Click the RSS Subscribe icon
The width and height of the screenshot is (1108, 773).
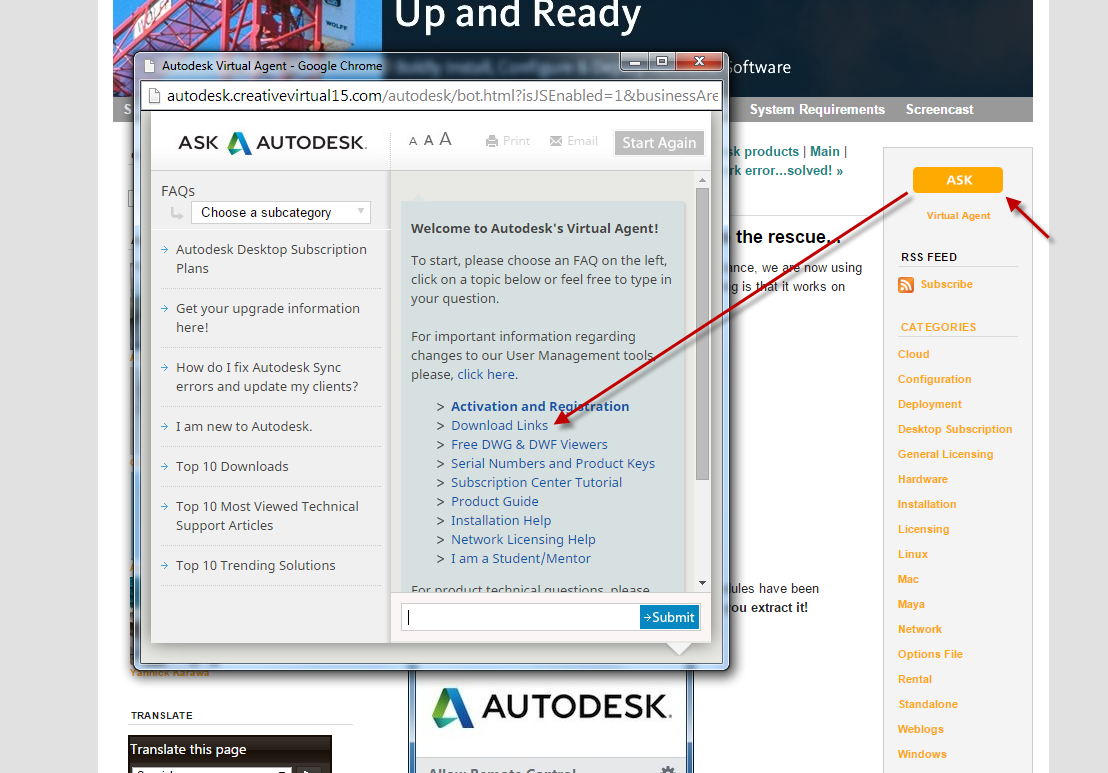click(905, 284)
